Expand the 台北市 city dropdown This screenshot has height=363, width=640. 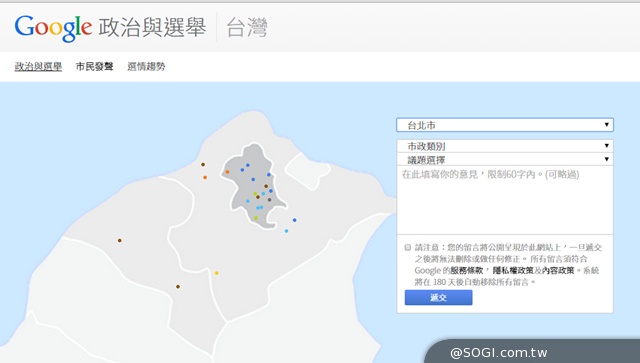tap(505, 125)
